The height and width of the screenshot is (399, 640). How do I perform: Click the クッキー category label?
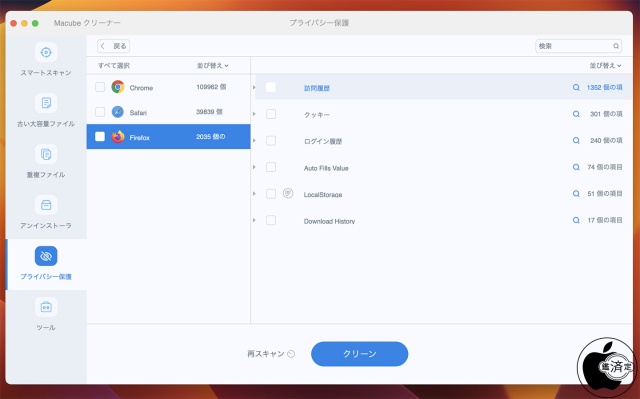pos(317,115)
